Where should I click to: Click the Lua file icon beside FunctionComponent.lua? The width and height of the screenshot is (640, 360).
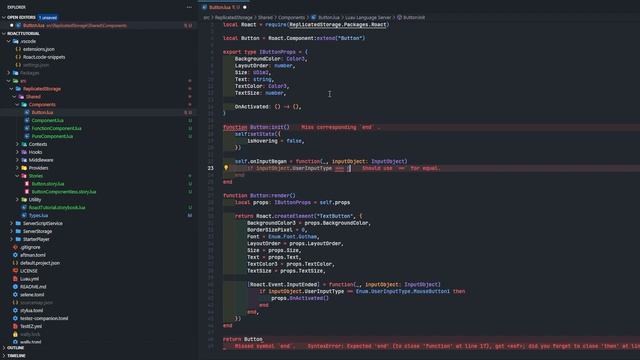pyautogui.click(x=27, y=128)
